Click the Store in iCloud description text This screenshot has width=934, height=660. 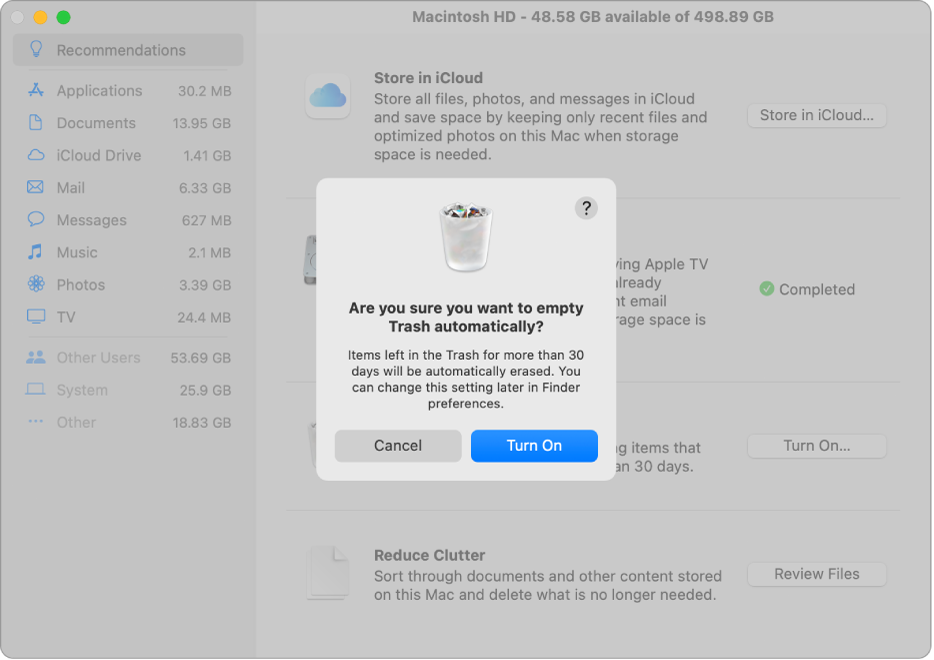[x=540, y=126]
